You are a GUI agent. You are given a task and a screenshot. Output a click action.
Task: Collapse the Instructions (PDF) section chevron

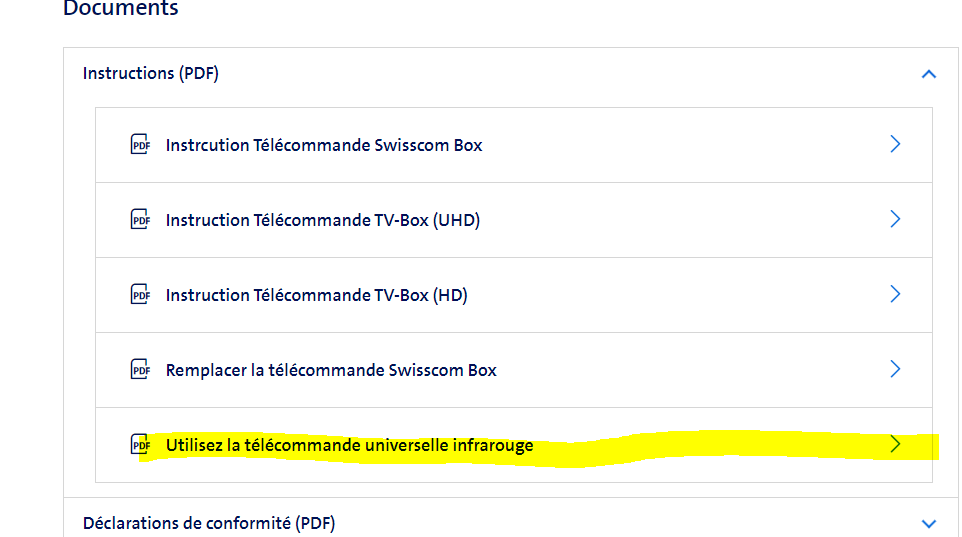[x=928, y=74]
